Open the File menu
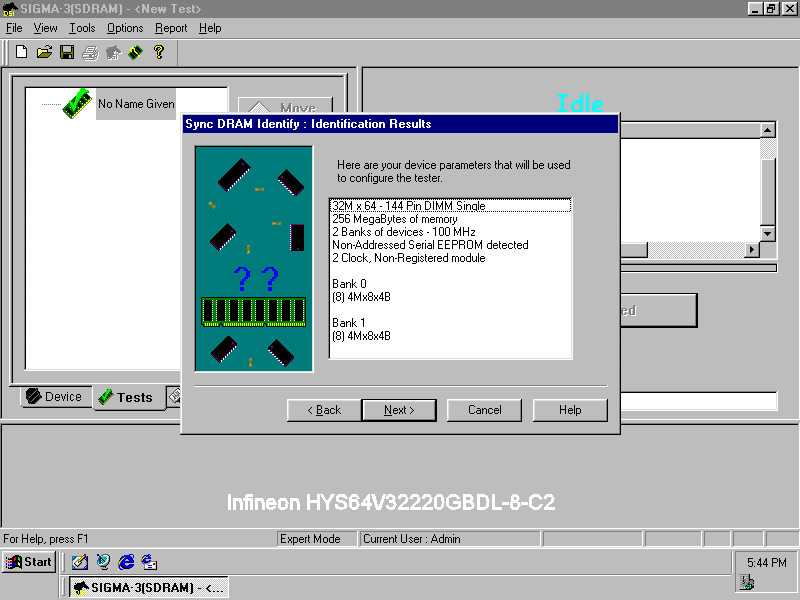The image size is (800, 600). (14, 28)
